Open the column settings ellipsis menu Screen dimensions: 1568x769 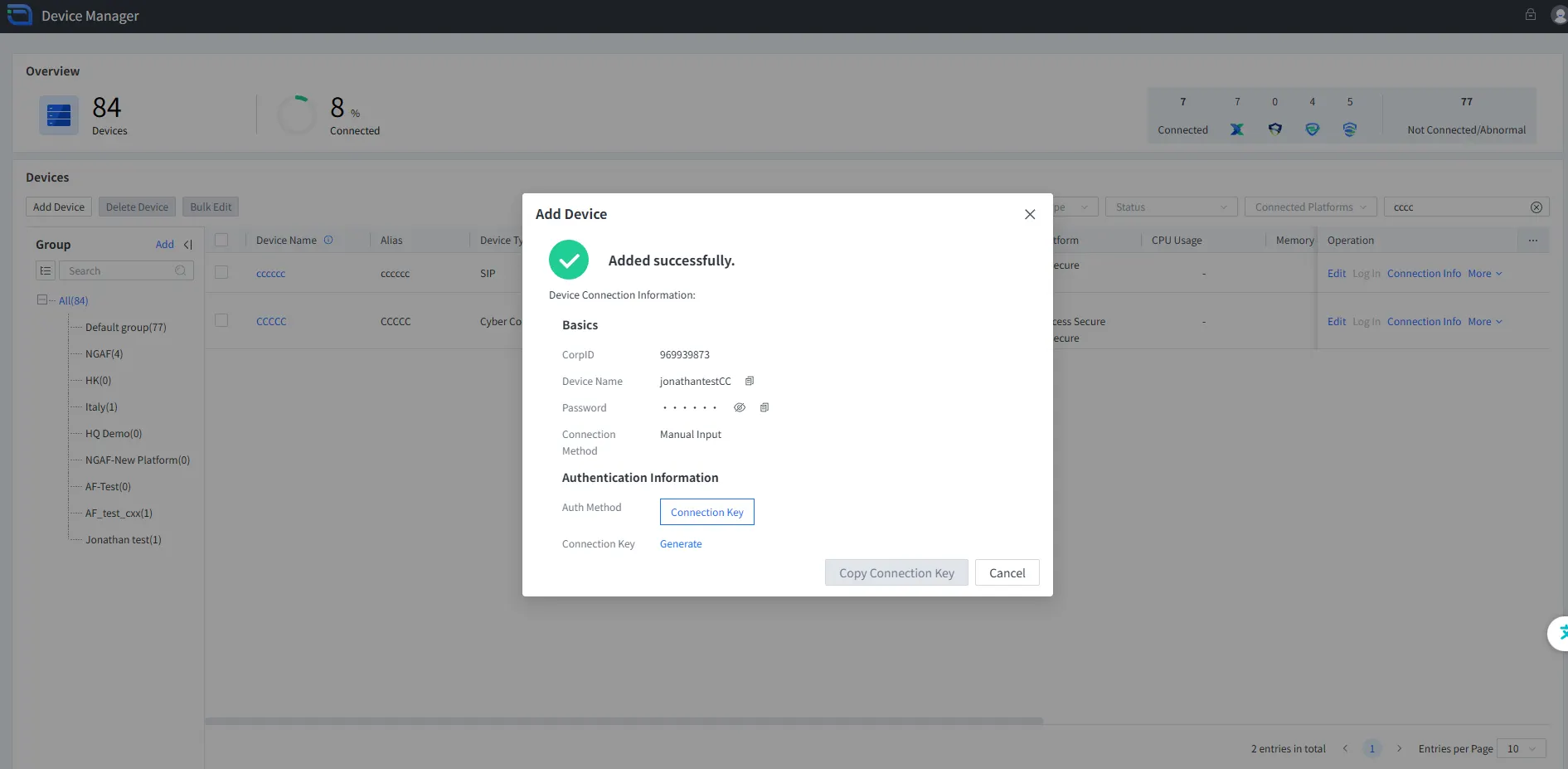[x=1533, y=241]
